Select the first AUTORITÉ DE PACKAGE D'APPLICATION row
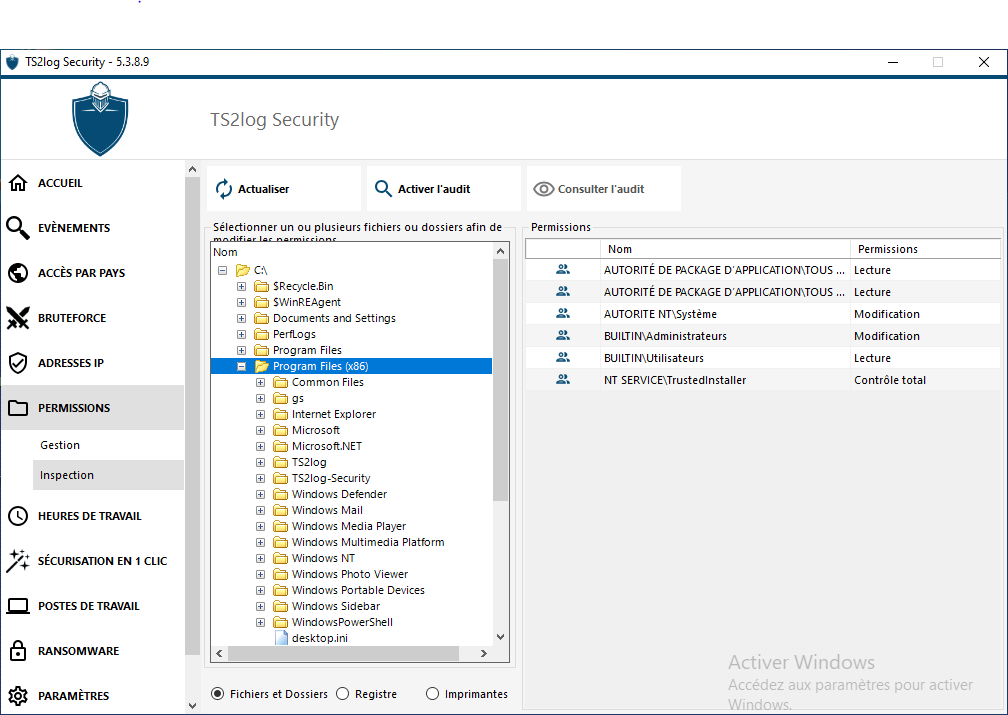 [x=762, y=270]
